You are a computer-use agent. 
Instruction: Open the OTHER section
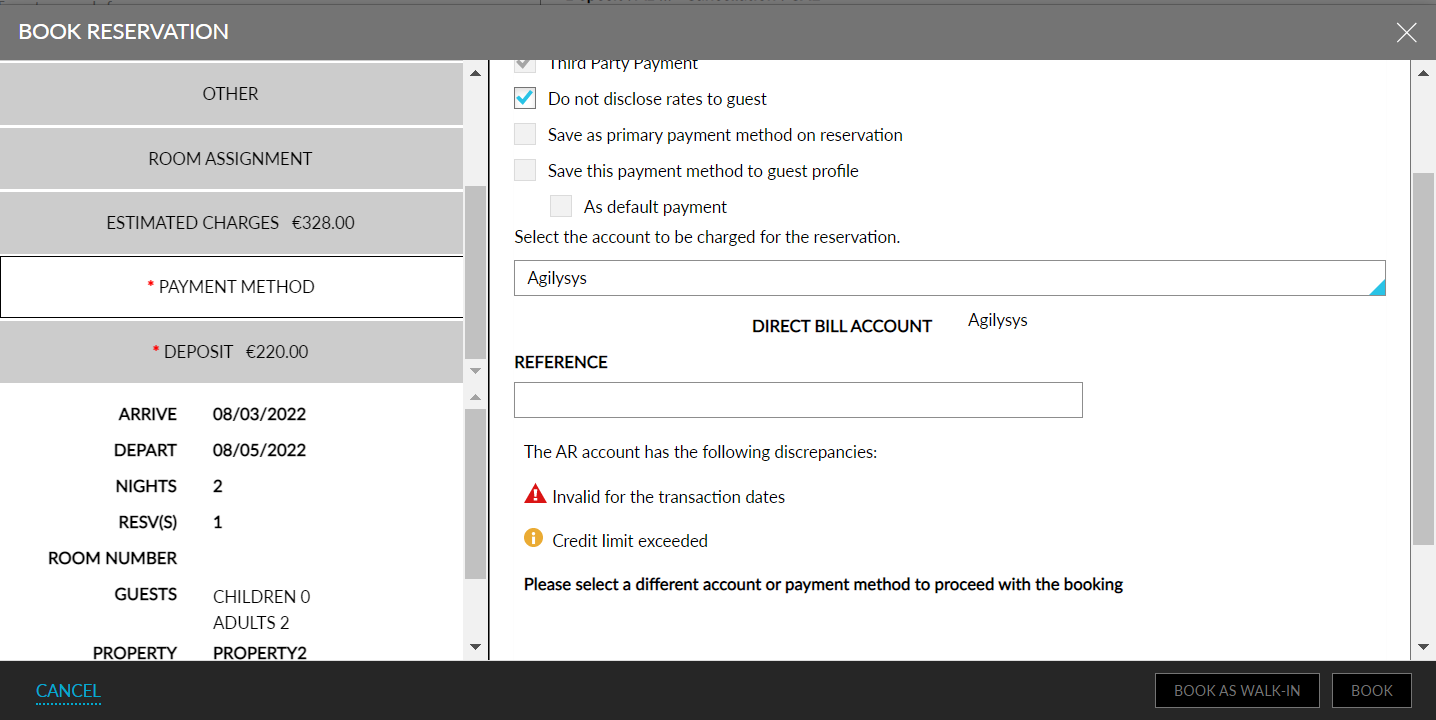point(231,94)
